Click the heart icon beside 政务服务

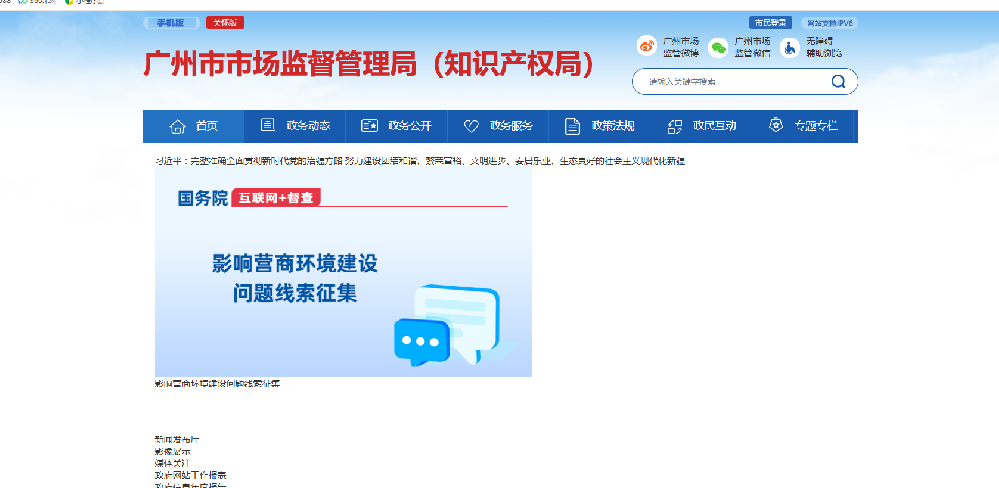point(471,126)
